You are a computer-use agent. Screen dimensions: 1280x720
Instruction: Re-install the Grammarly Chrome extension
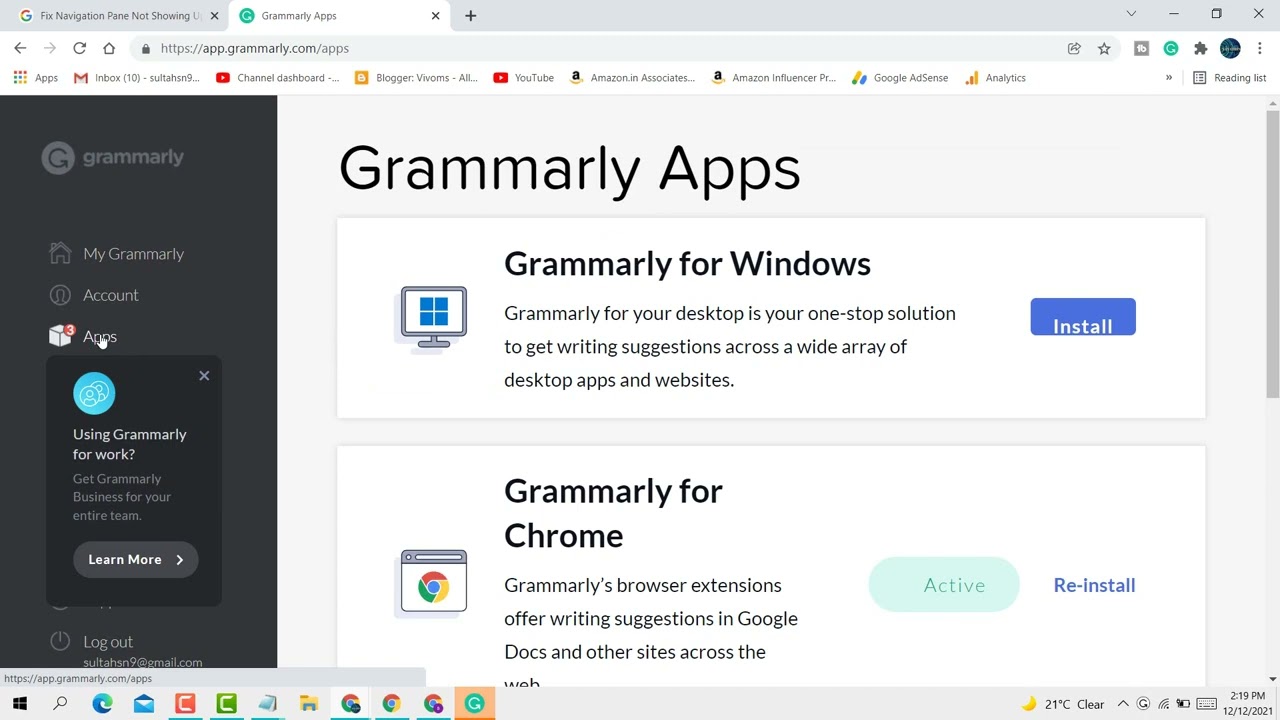pos(1094,585)
